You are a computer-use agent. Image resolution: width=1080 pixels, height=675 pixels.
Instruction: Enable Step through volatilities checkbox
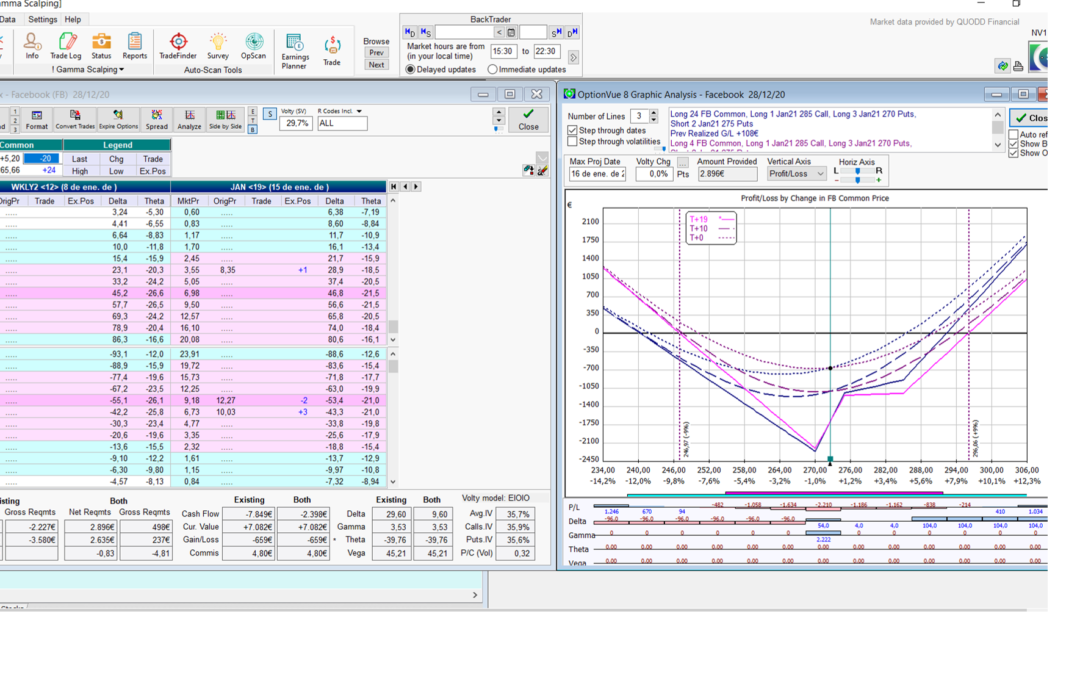click(x=572, y=141)
